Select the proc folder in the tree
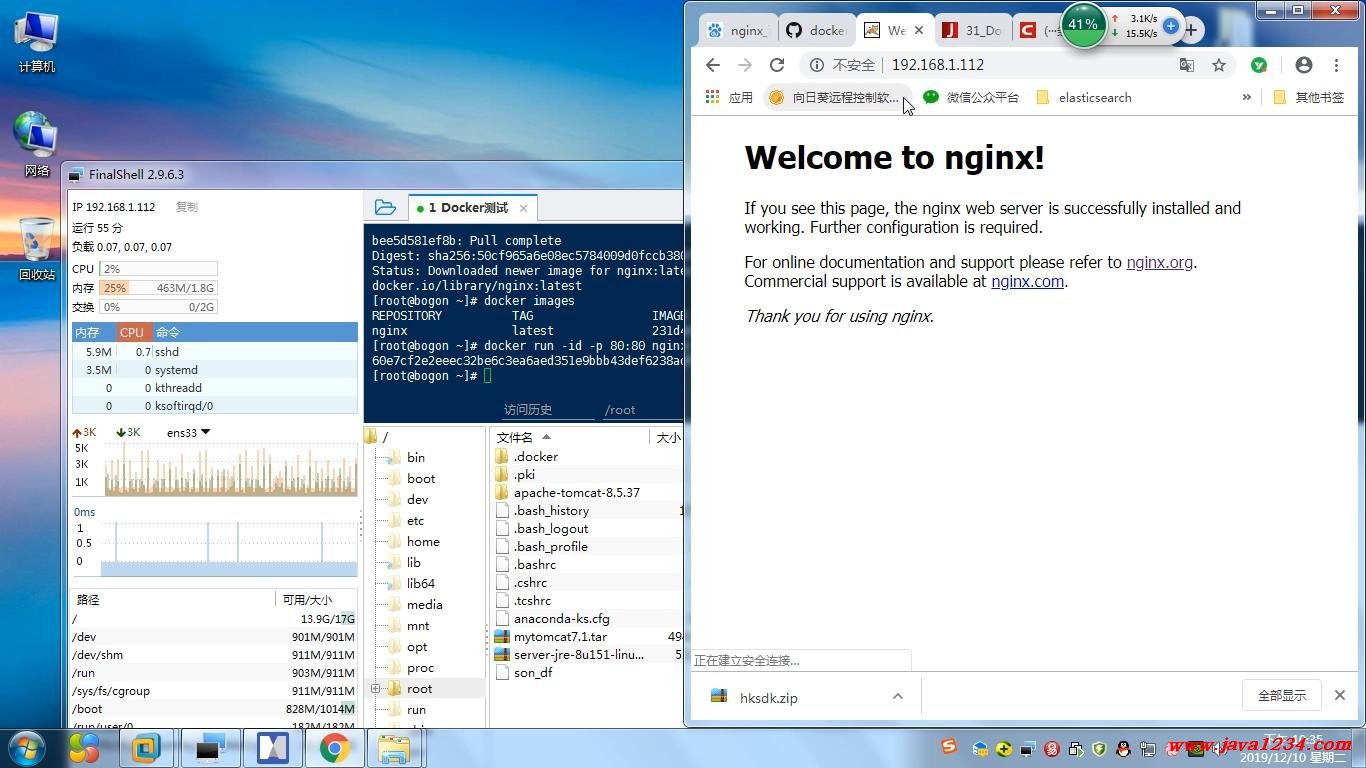The image size is (1366, 768). click(x=421, y=668)
